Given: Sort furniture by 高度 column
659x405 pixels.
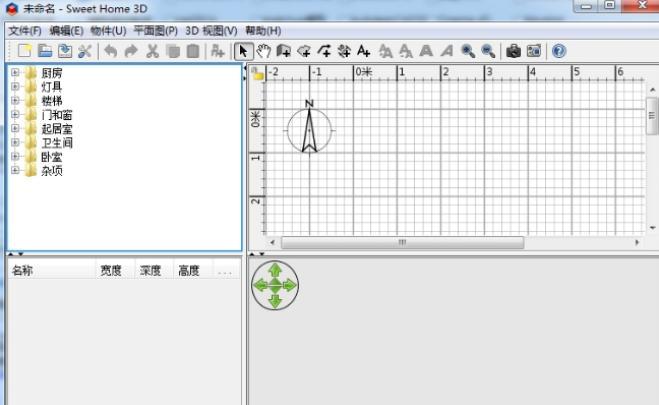Looking at the screenshot, I should point(192,271).
